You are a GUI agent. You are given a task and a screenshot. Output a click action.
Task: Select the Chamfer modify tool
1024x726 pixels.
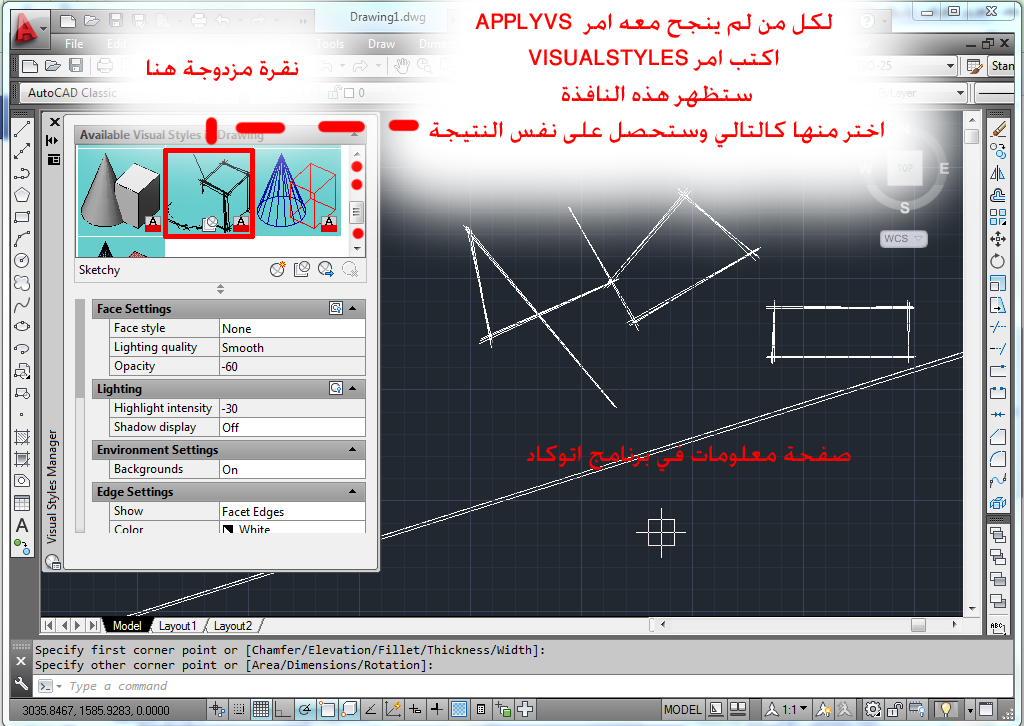point(998,437)
